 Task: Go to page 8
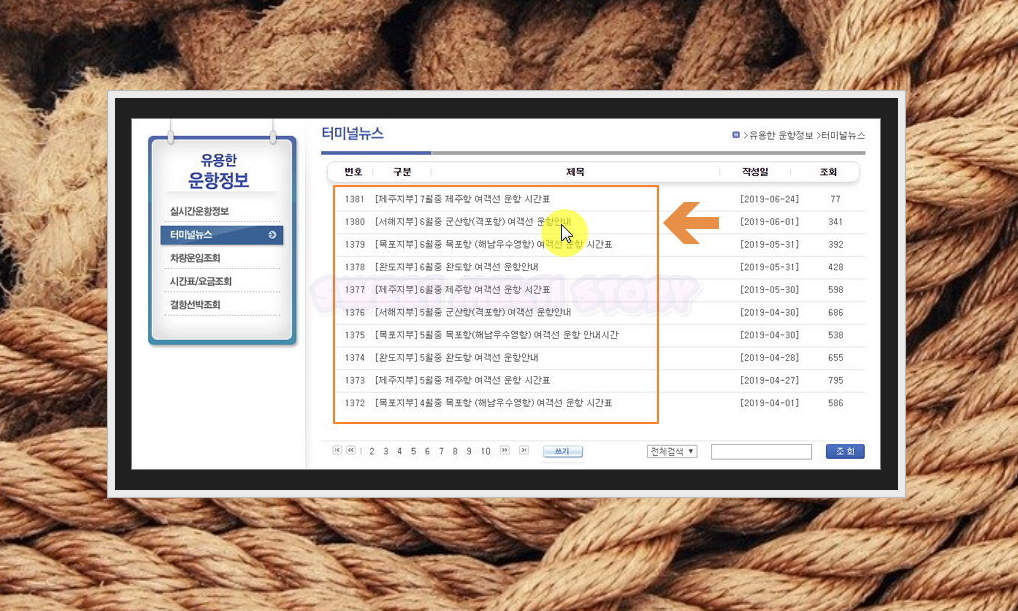coord(455,451)
